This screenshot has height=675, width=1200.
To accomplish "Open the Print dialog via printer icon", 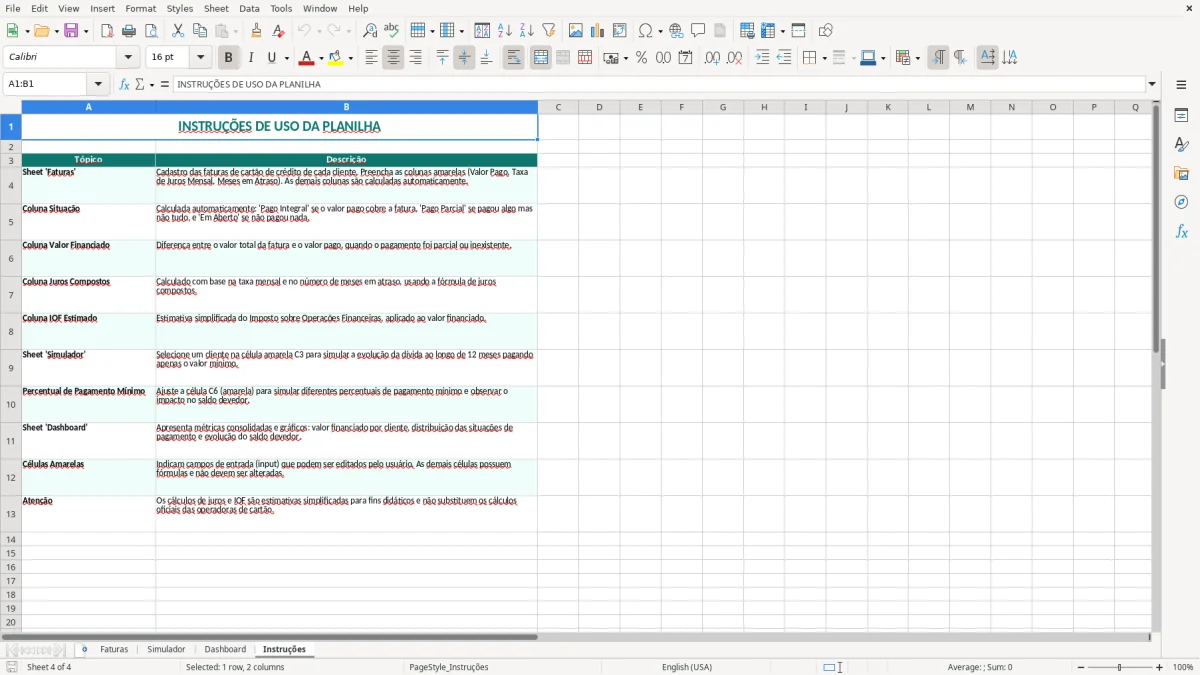I will (129, 31).
